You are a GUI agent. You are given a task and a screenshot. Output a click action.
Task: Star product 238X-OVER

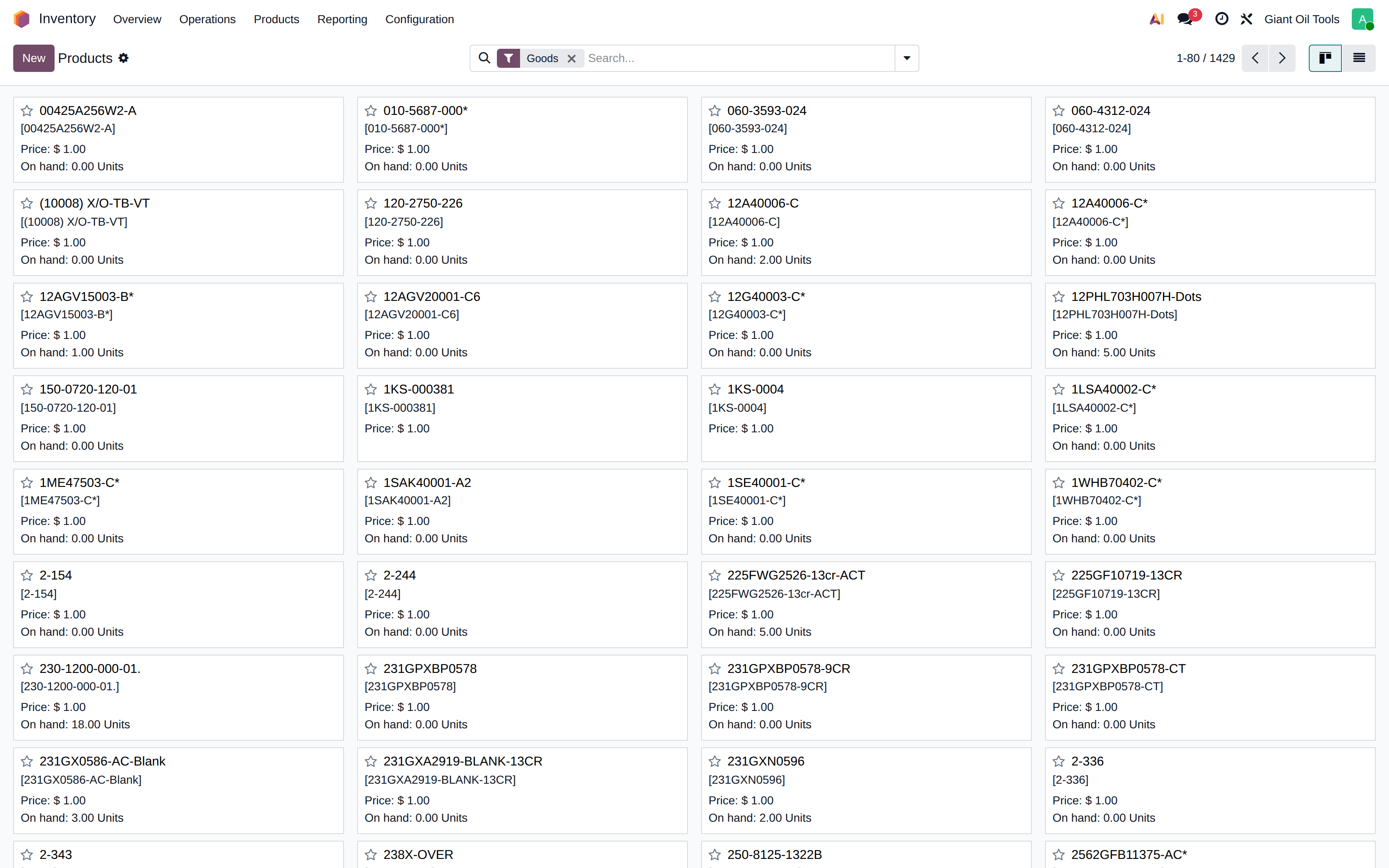tap(371, 855)
